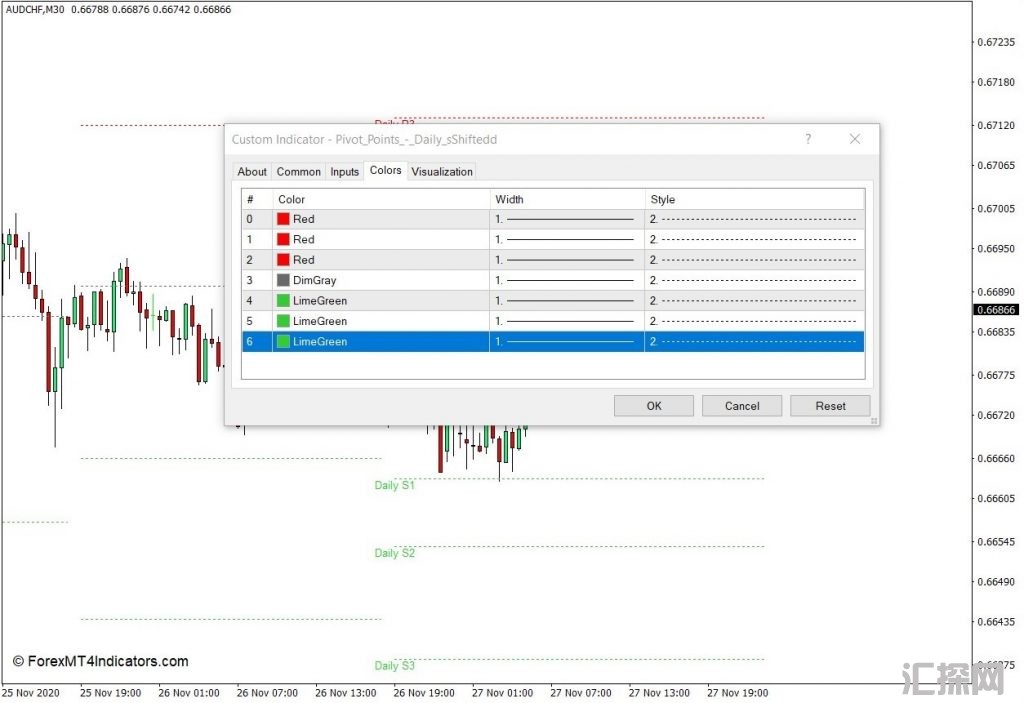1024x703 pixels.
Task: Open width dropdown for highlighted row 6
Action: pyautogui.click(x=567, y=342)
